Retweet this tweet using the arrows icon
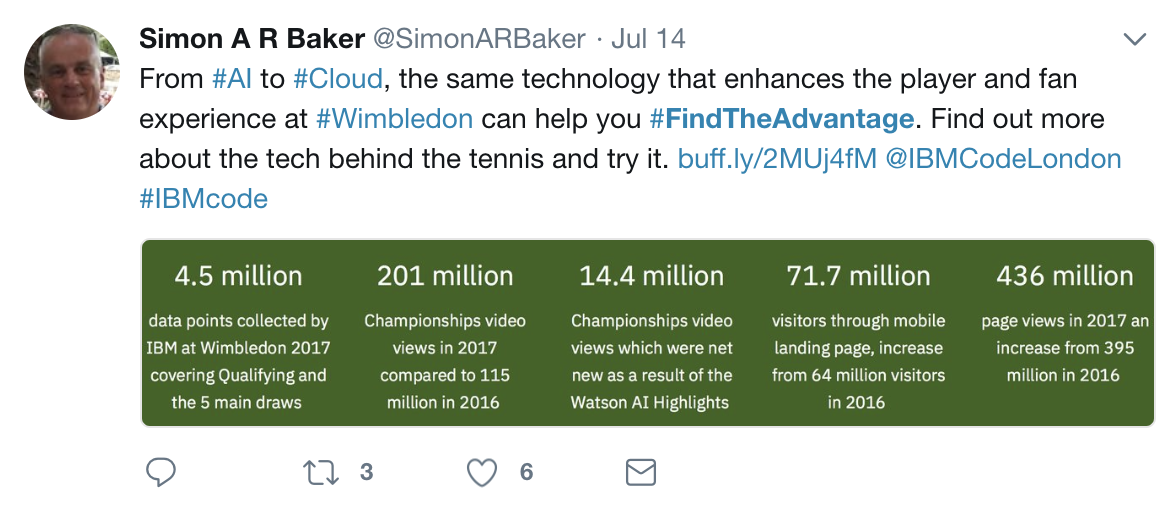Viewport: 1172px width, 506px height. pos(321,472)
